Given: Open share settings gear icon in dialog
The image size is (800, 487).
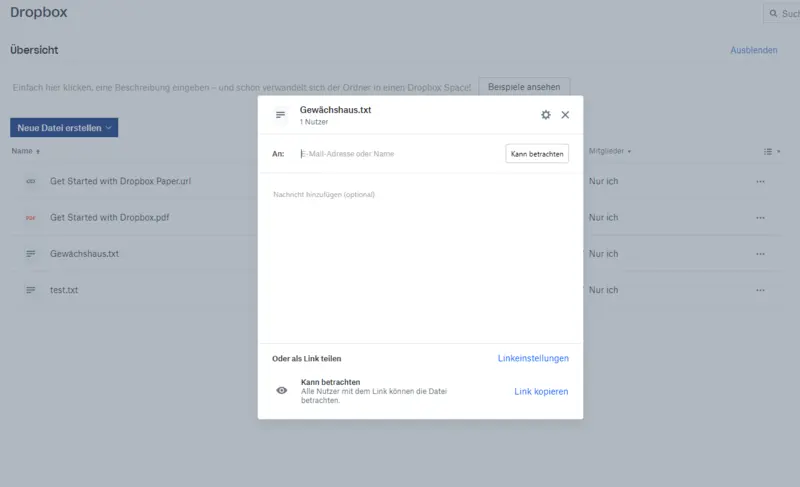Looking at the screenshot, I should (x=545, y=115).
